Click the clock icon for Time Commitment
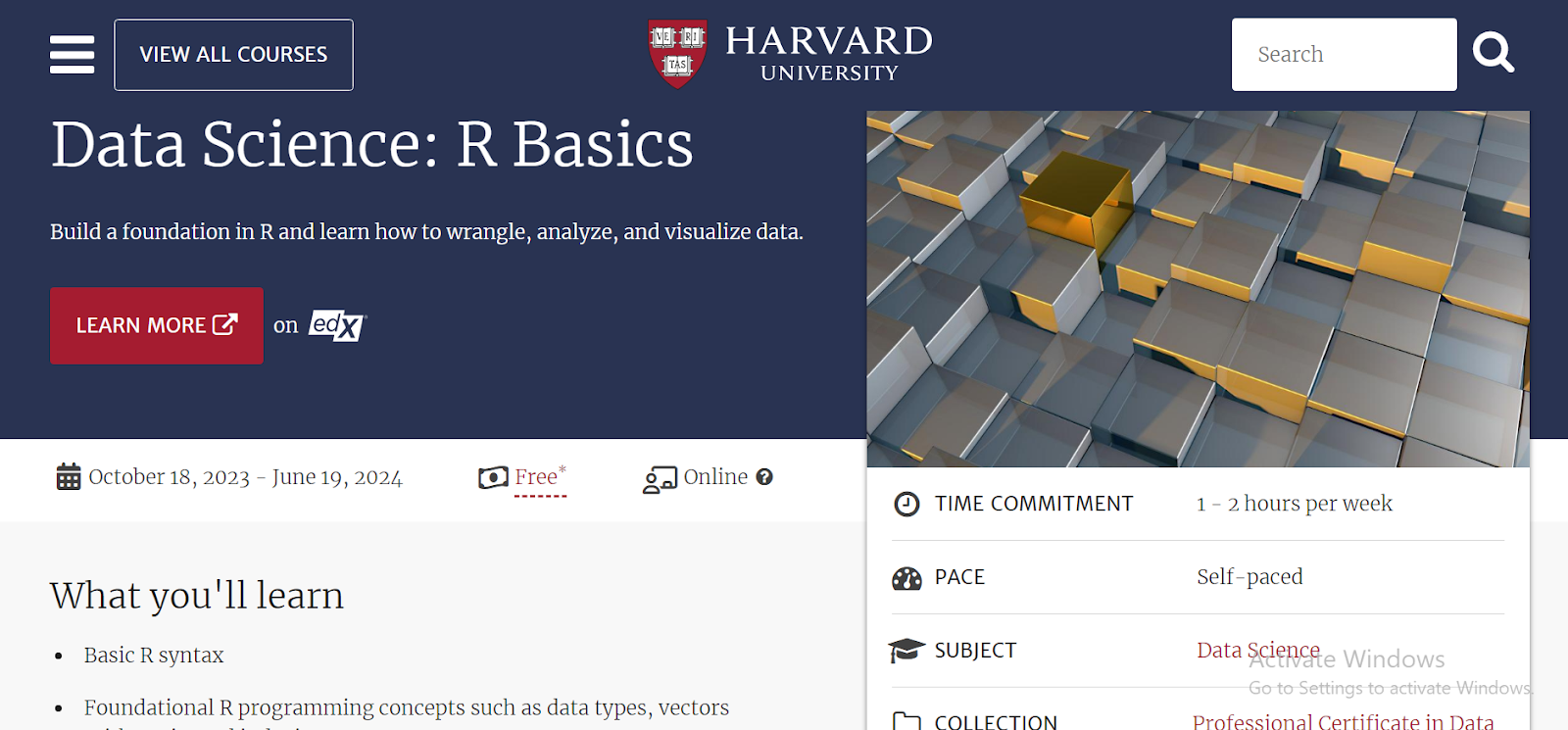 click(907, 504)
